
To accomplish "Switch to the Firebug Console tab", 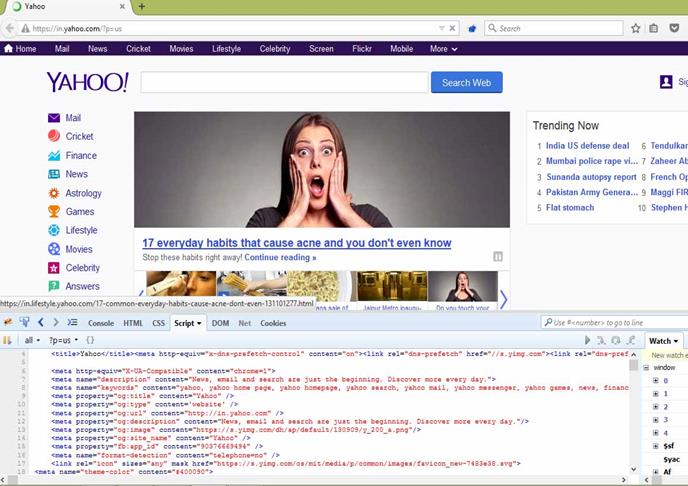I will 101,323.
